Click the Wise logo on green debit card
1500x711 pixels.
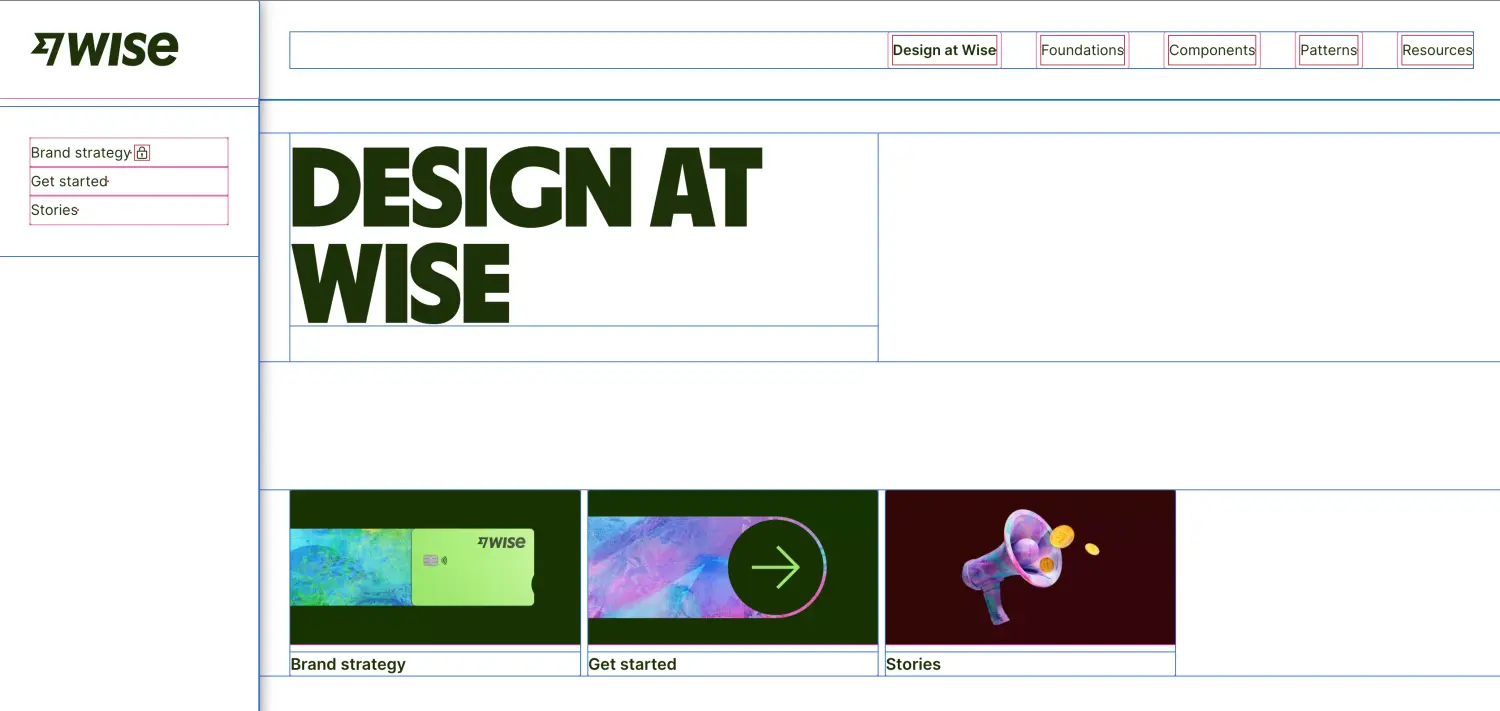coord(501,542)
